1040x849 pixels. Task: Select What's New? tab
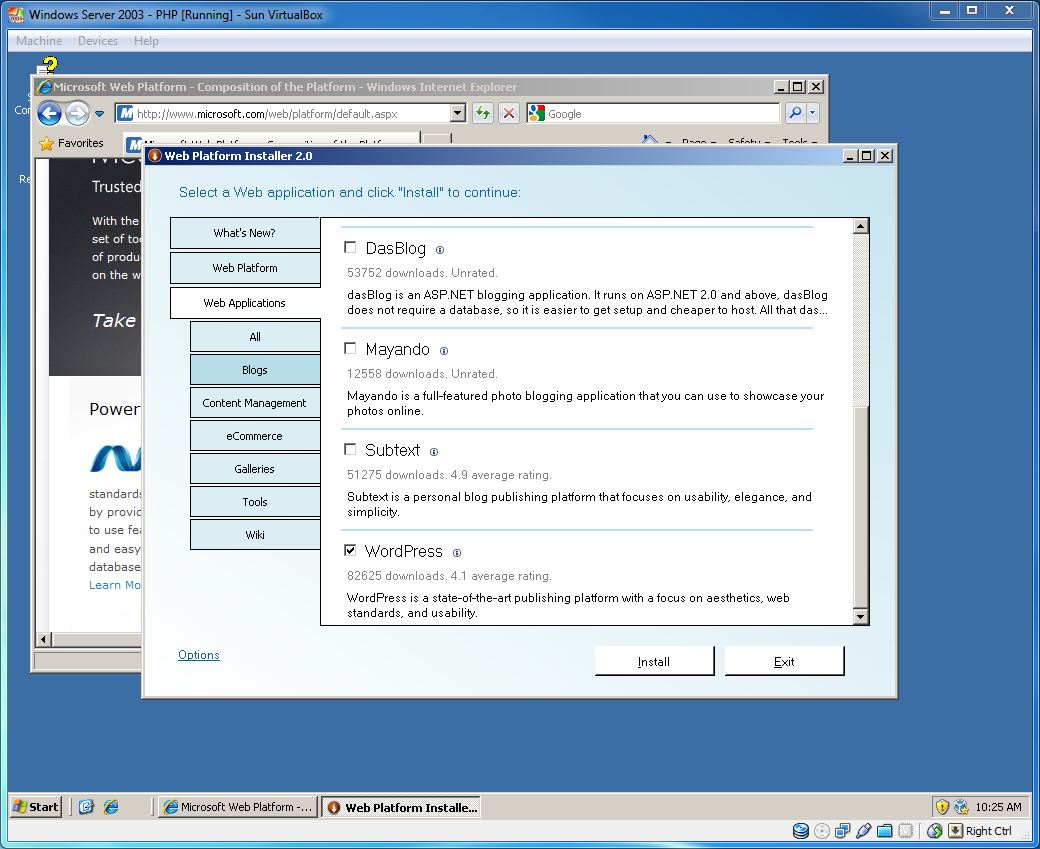pyautogui.click(x=245, y=233)
